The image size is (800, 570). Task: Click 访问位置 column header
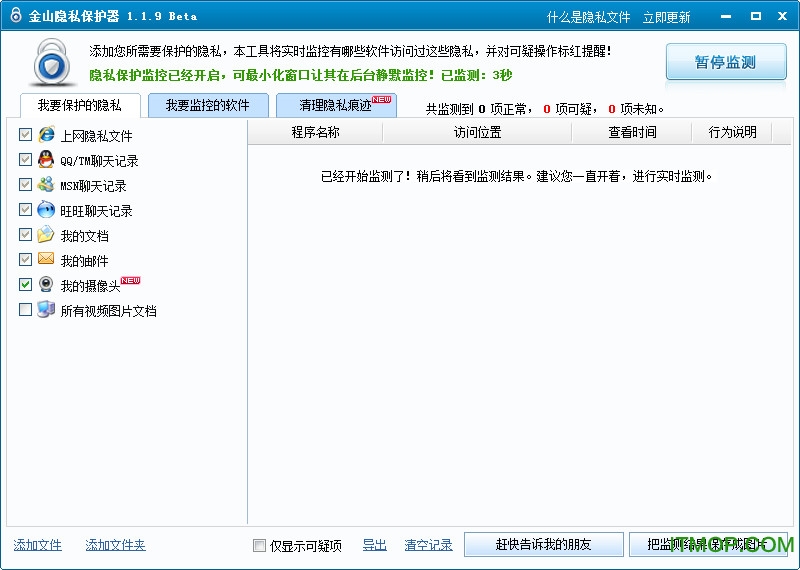pyautogui.click(x=477, y=133)
